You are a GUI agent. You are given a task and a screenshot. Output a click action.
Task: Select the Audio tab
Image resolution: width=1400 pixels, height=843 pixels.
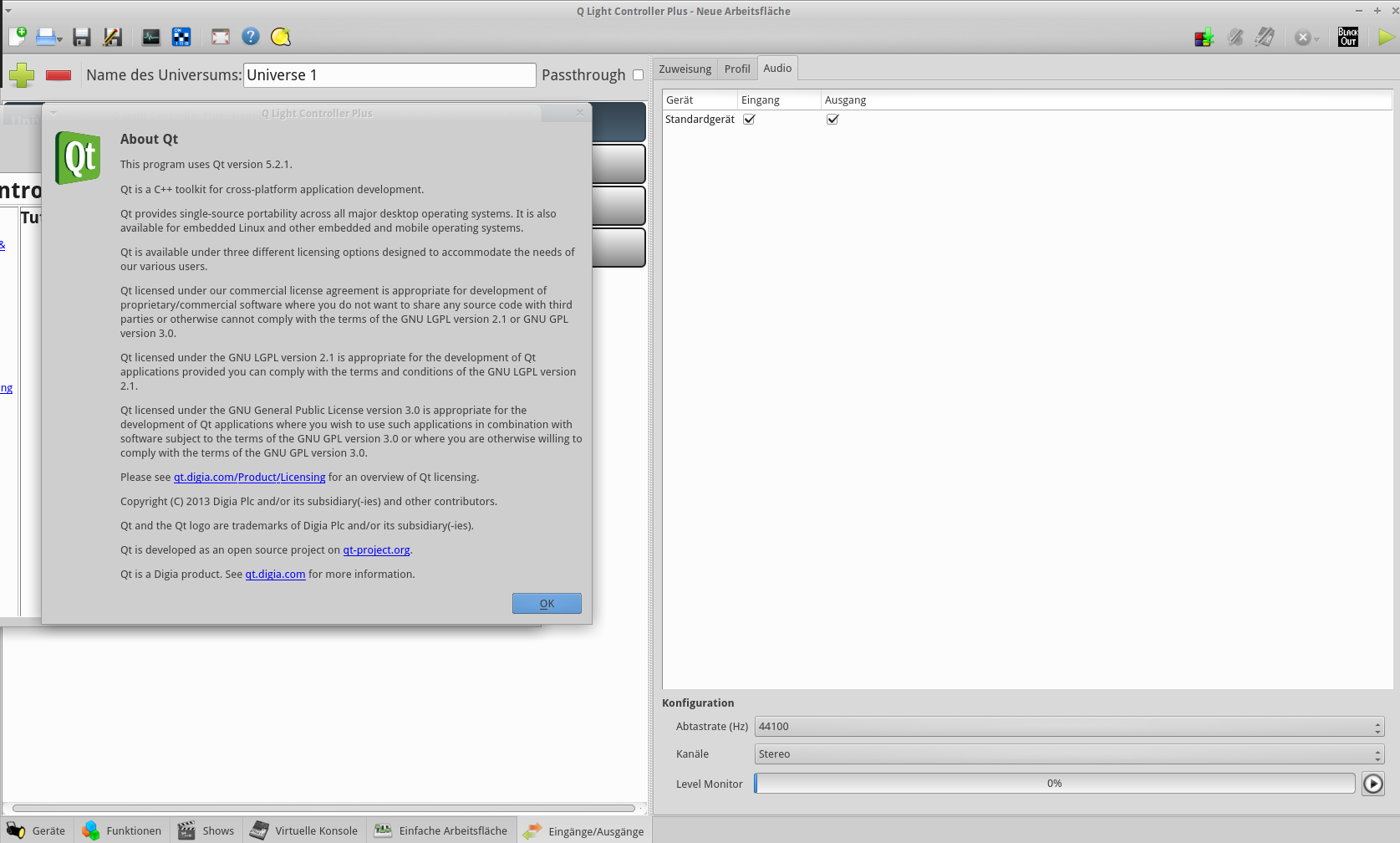pyautogui.click(x=777, y=68)
